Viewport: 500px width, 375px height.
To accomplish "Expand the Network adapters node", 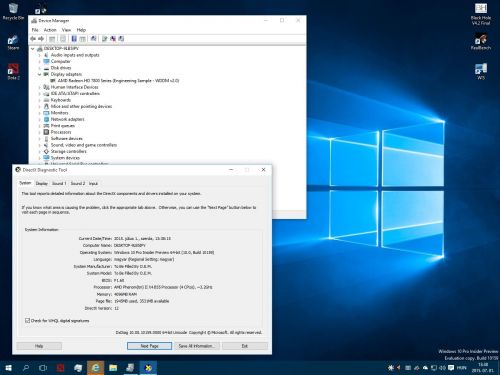I will (40, 119).
